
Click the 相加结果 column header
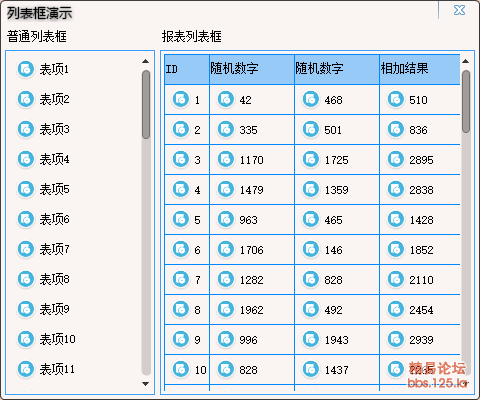[x=420, y=69]
